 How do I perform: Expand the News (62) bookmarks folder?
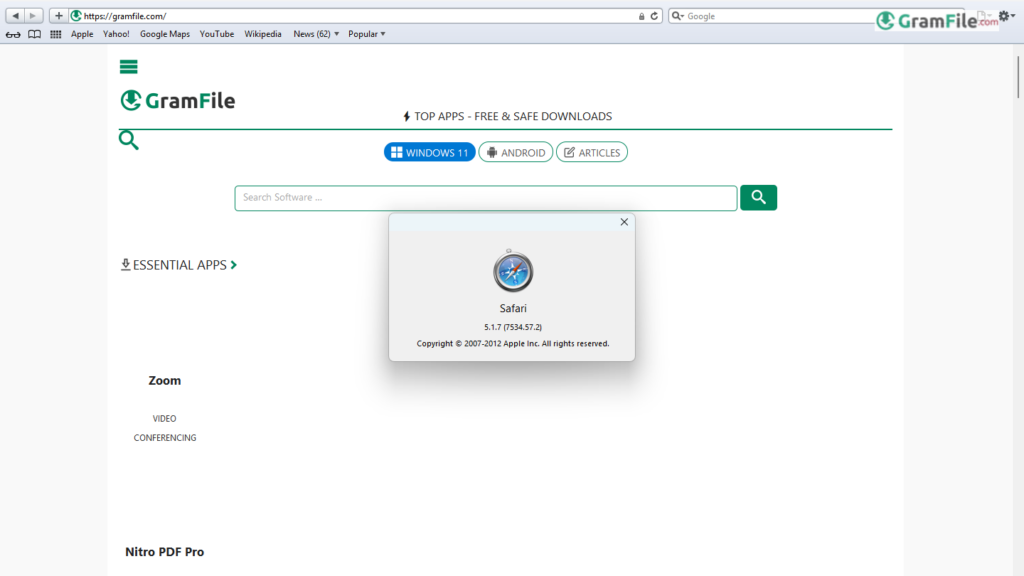tap(316, 34)
